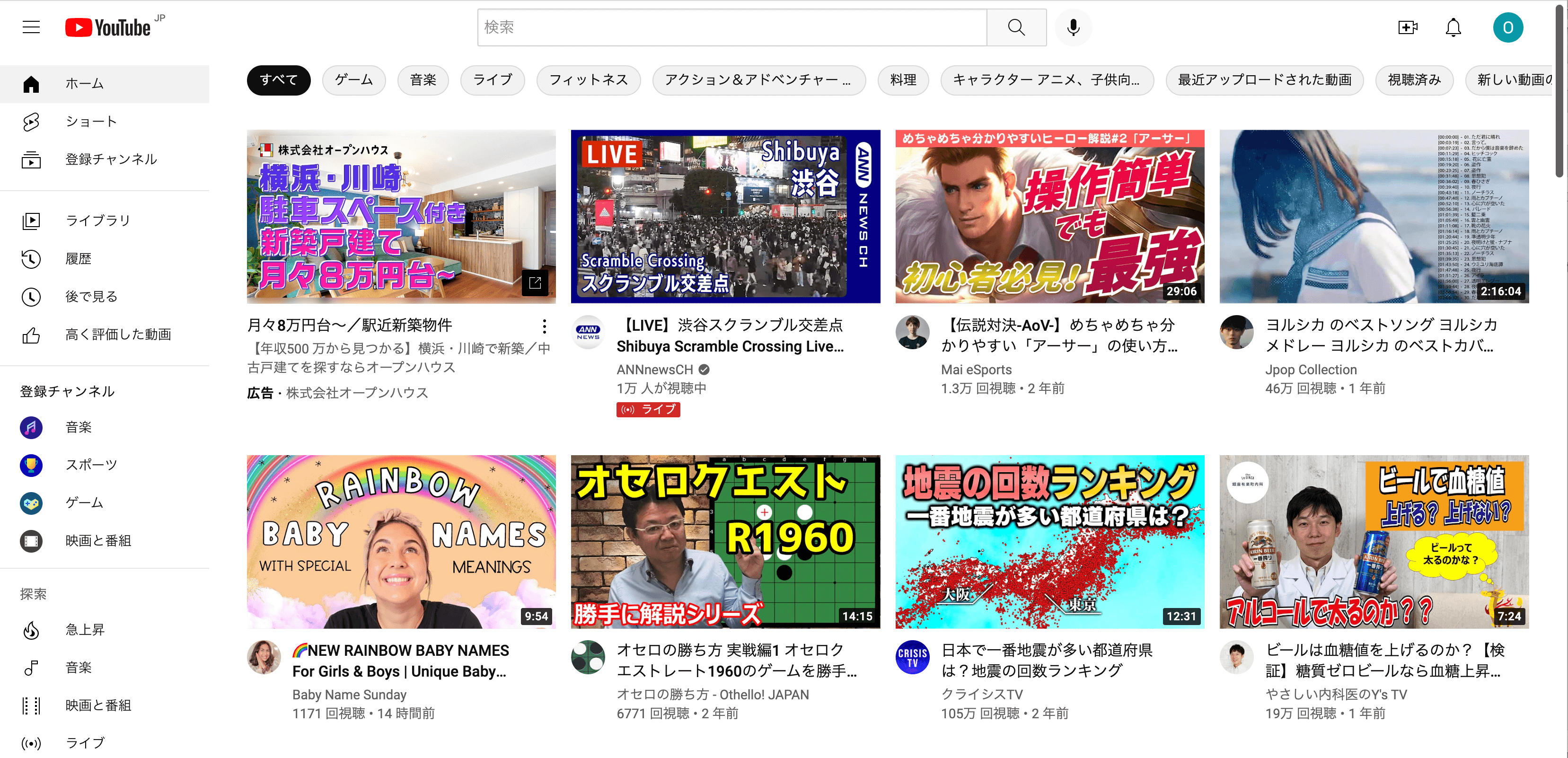The height and width of the screenshot is (758, 1568).
Task: Select the アクション＆アドベンチャー chip
Action: (x=758, y=80)
